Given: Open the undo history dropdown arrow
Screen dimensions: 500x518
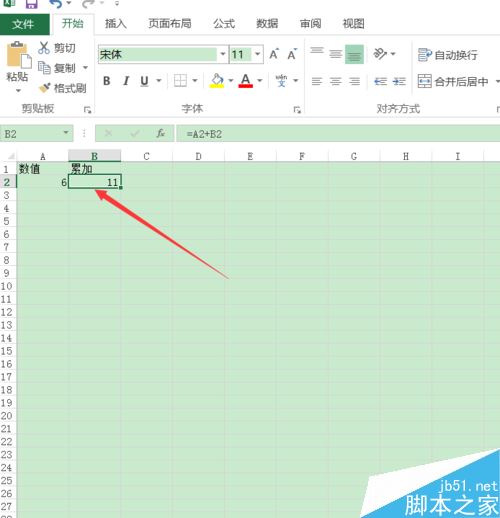Looking at the screenshot, I should click(69, 3).
